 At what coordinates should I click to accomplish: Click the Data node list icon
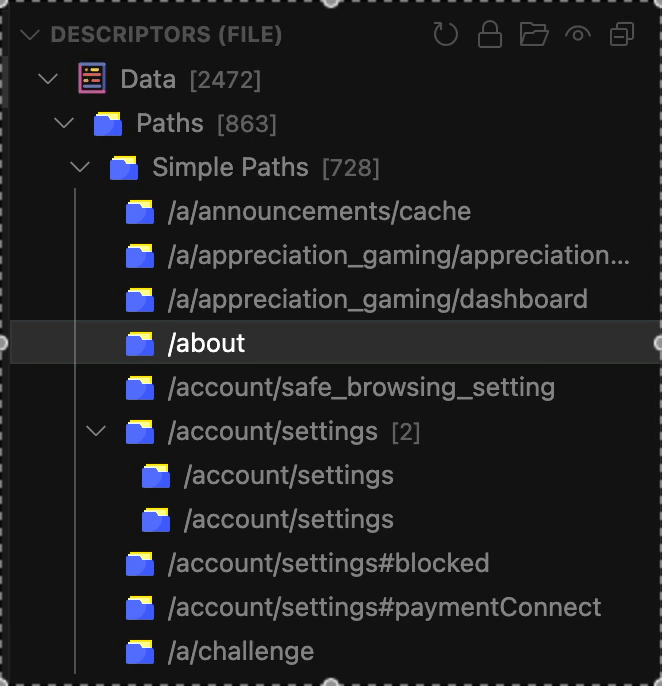92,79
